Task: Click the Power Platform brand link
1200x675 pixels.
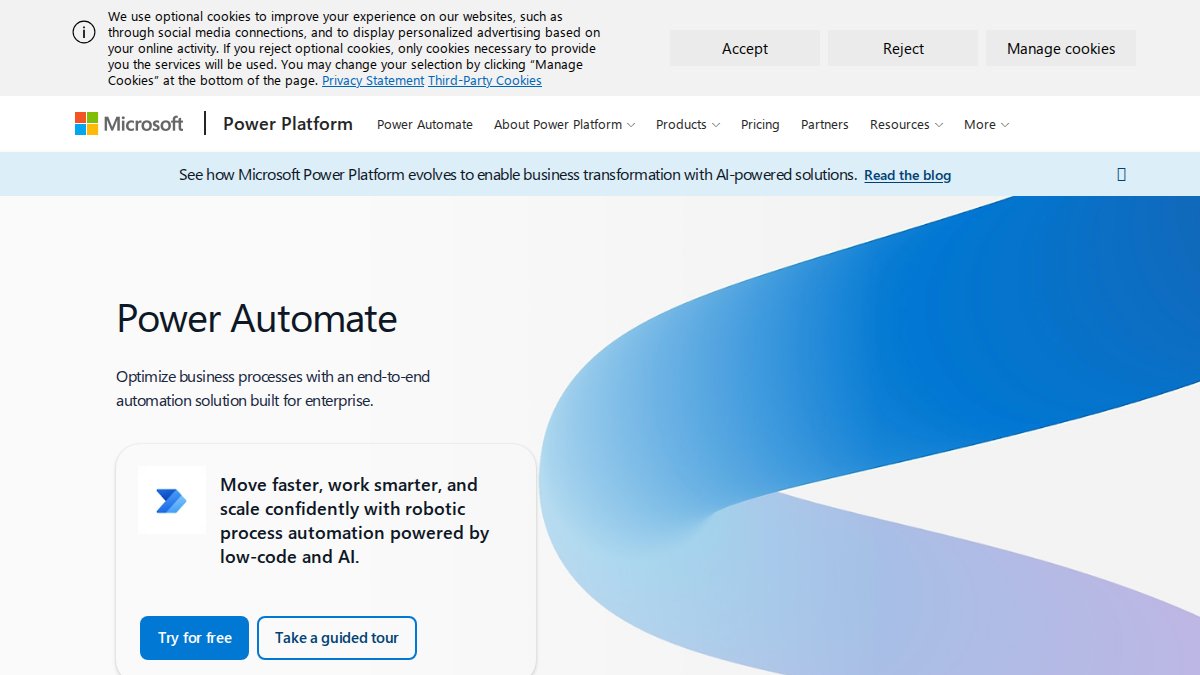Action: click(x=288, y=124)
